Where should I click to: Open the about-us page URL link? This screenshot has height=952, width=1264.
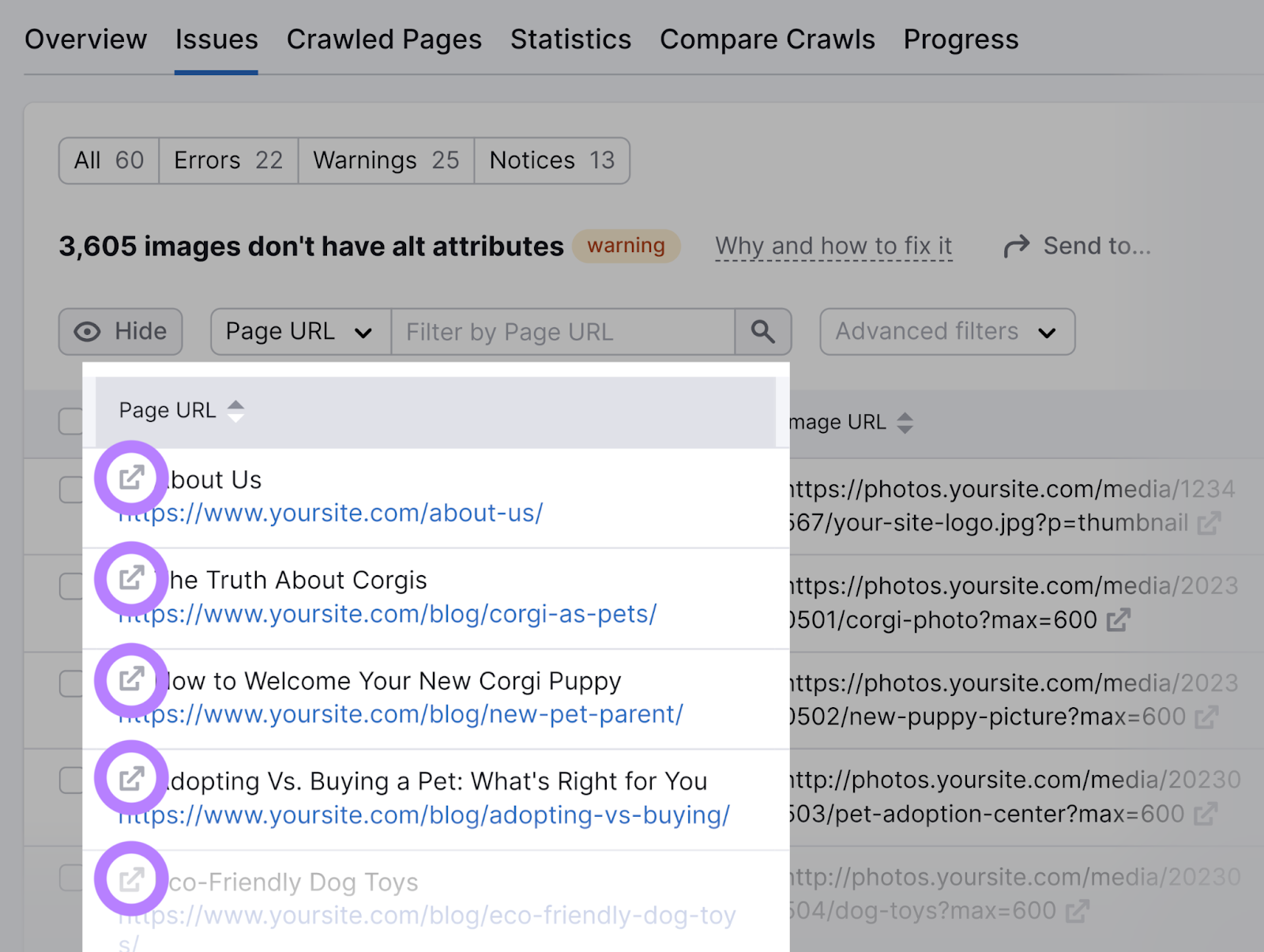(x=331, y=514)
